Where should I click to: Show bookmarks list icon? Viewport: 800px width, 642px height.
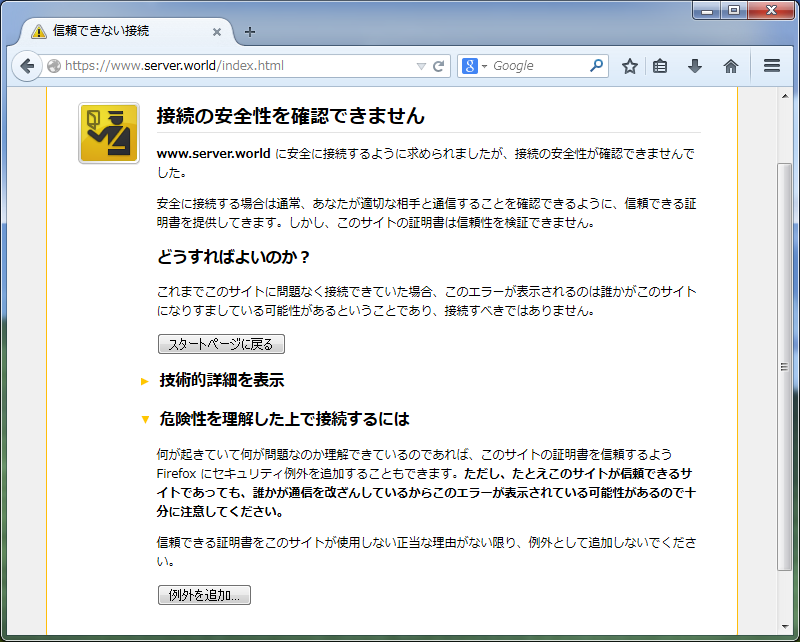[660, 66]
